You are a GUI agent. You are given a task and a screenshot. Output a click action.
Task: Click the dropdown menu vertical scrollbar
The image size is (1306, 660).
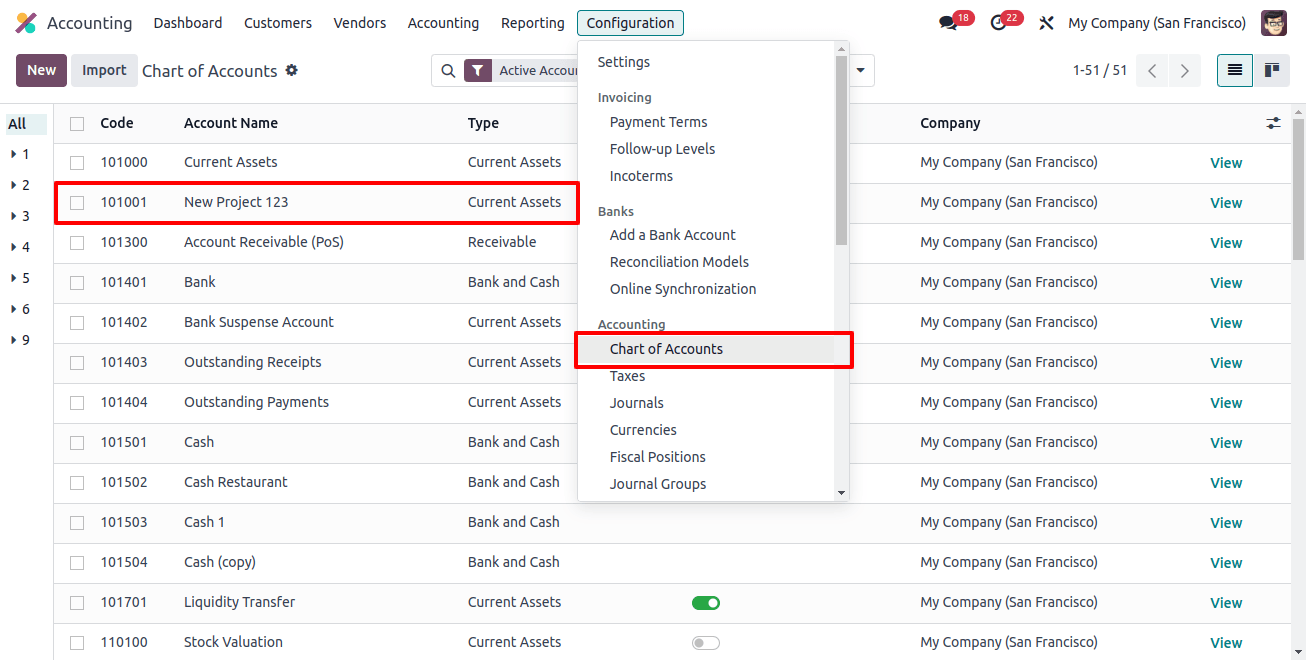(841, 150)
